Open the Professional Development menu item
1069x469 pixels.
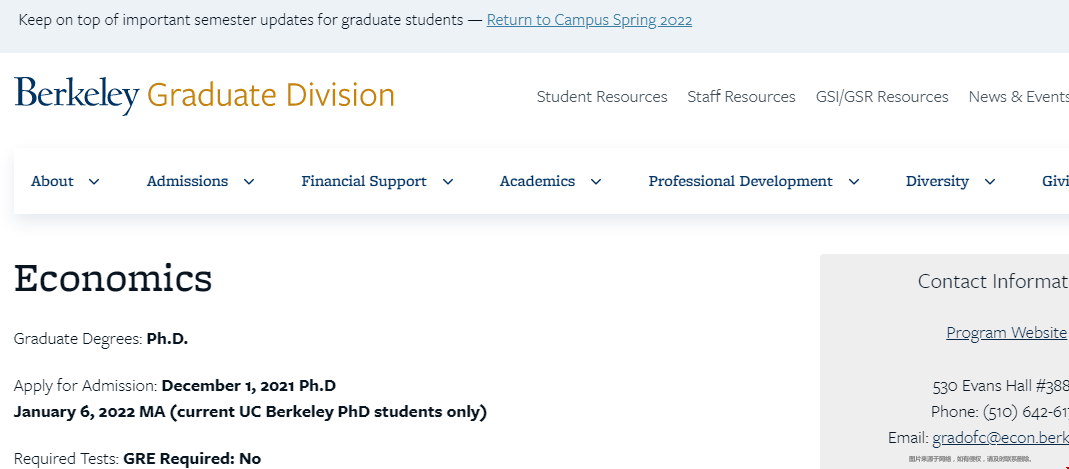point(740,181)
